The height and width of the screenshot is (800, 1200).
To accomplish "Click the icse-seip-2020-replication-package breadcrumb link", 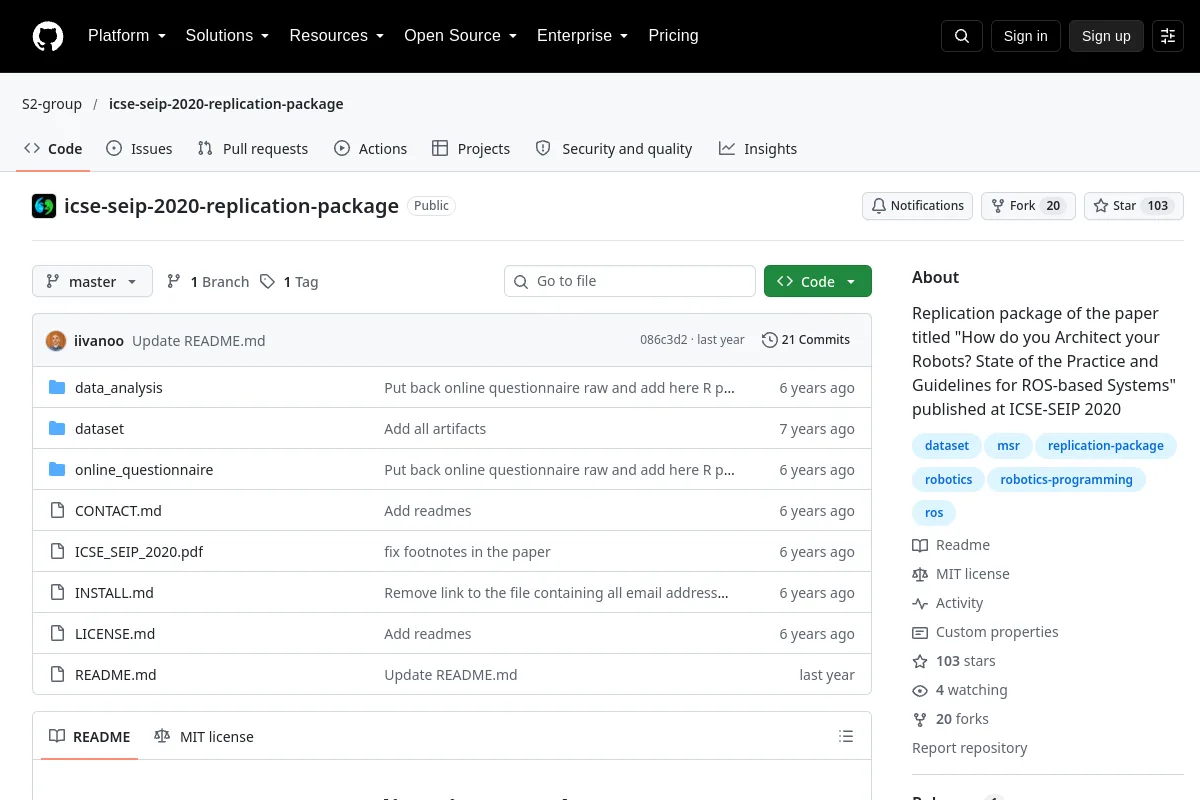I will (x=226, y=104).
